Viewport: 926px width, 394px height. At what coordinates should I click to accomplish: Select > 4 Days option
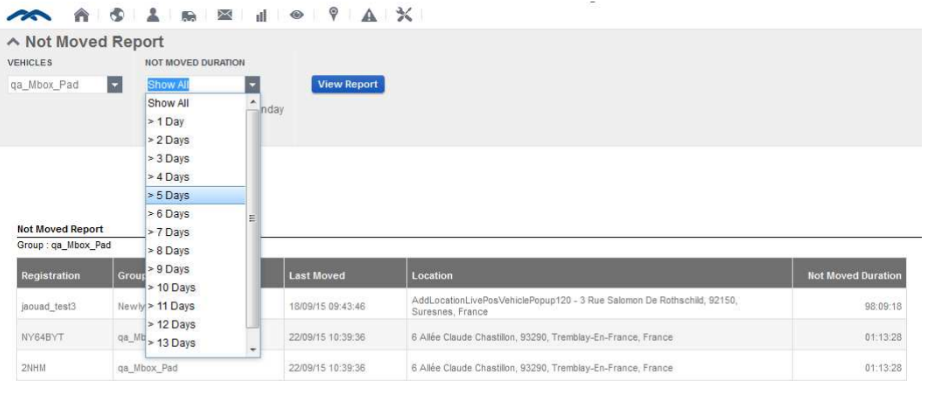pos(195,177)
